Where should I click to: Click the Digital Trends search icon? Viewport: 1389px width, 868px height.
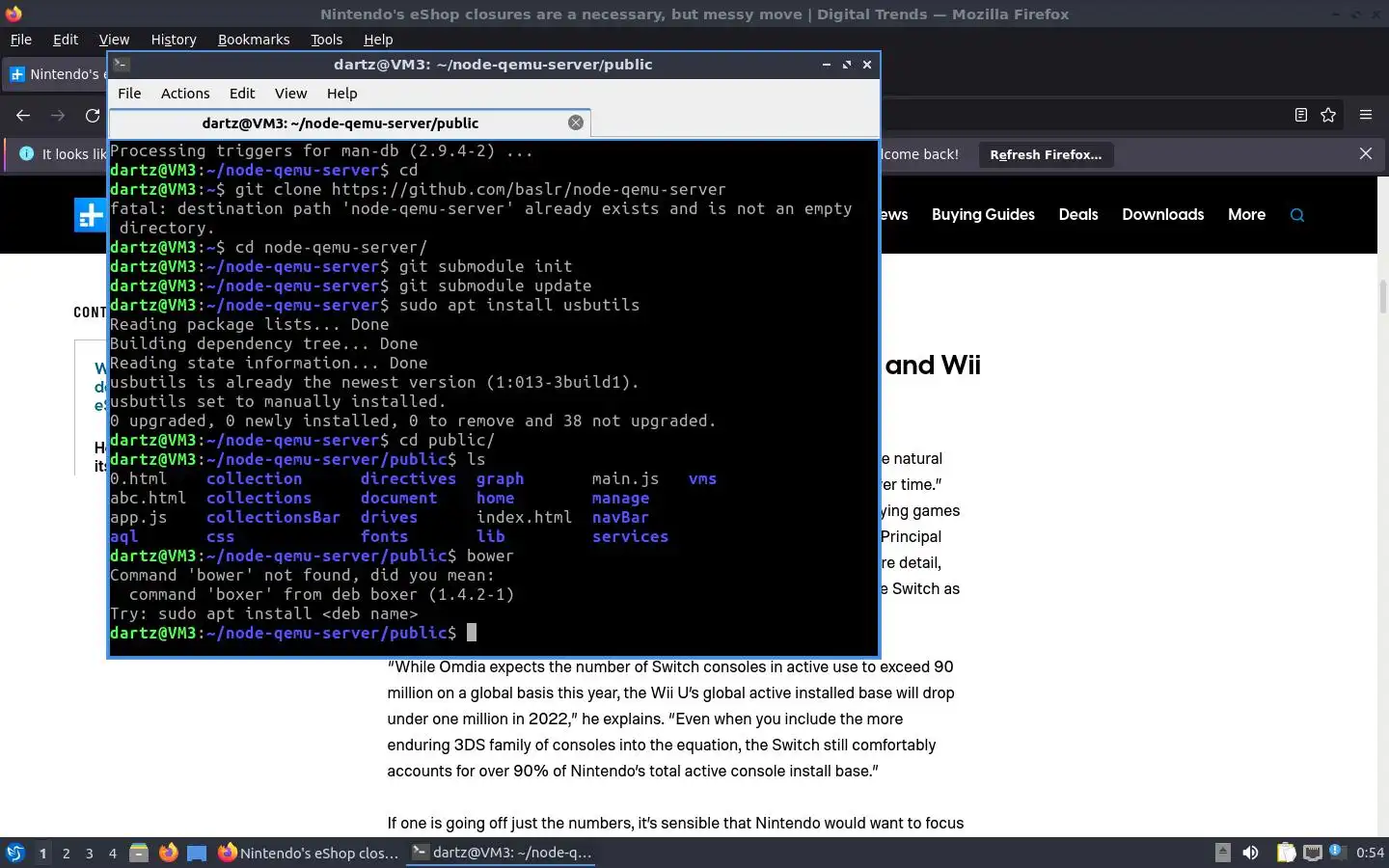pyautogui.click(x=1296, y=215)
